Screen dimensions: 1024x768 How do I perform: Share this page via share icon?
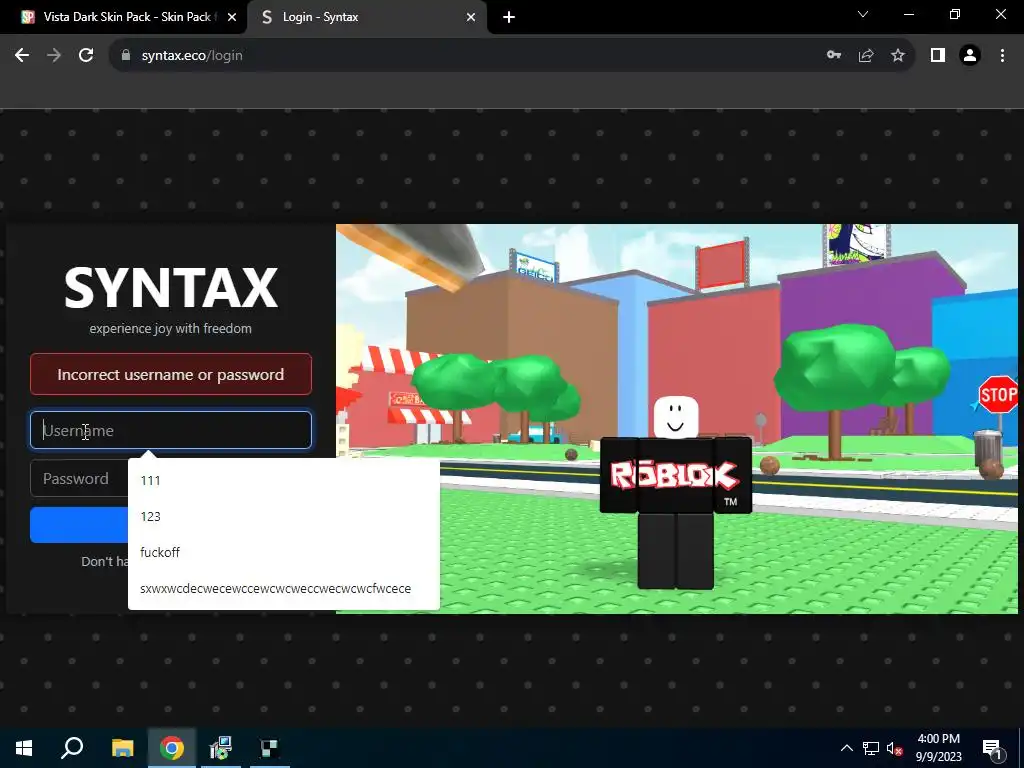(866, 56)
